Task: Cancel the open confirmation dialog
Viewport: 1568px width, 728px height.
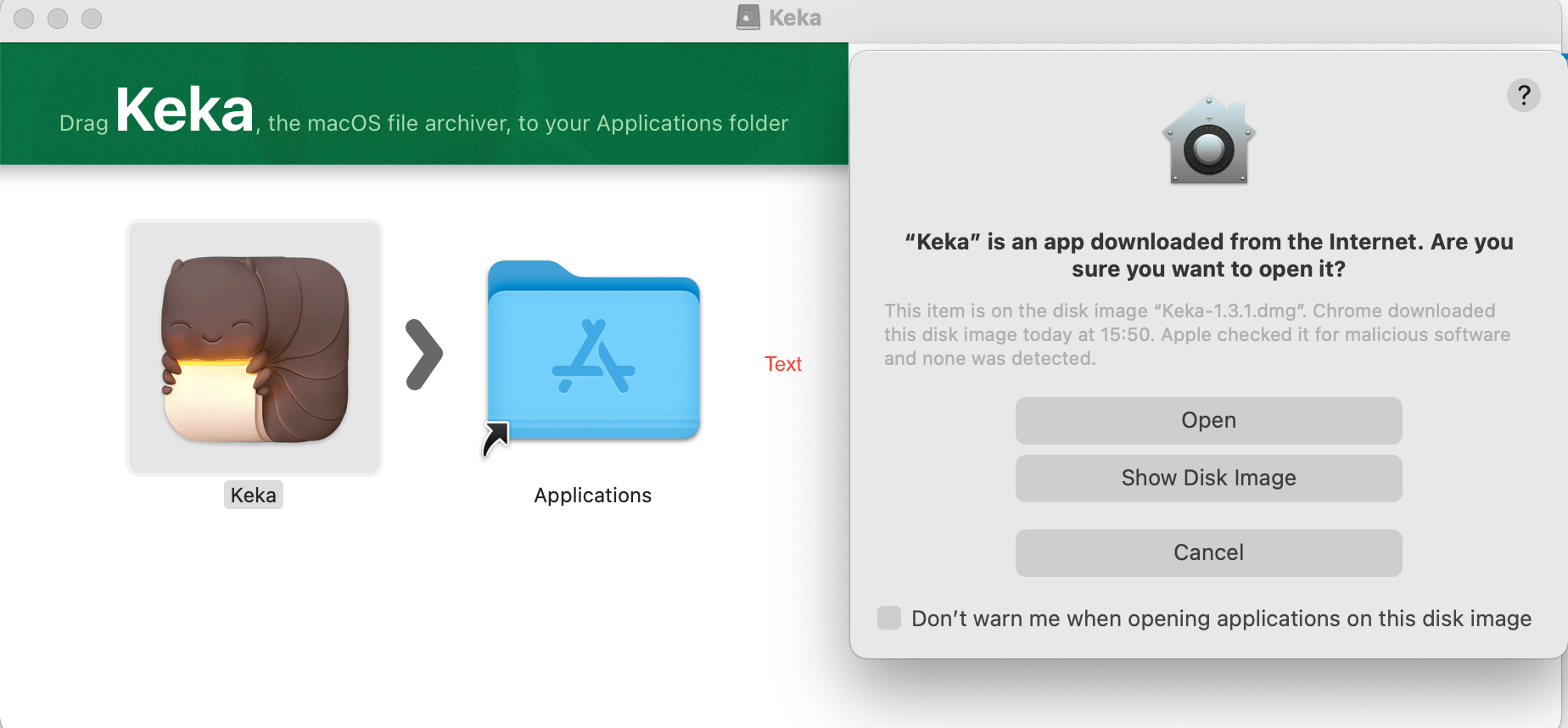Action: pos(1208,553)
